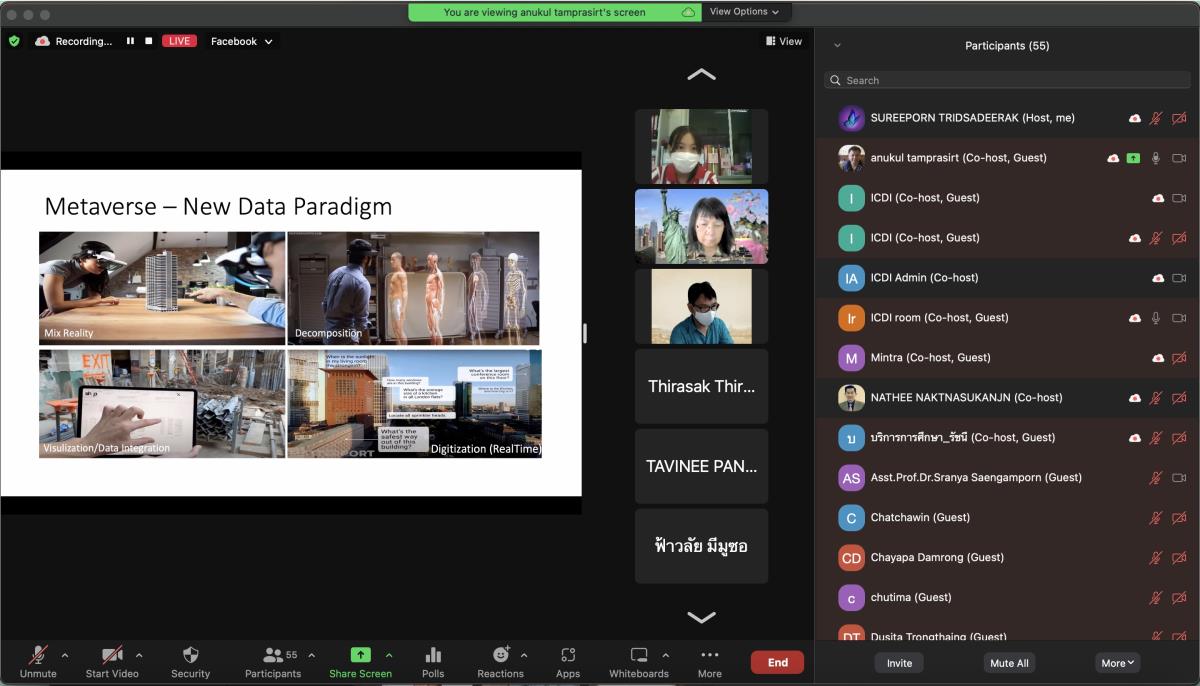The image size is (1200, 686).
Task: Open the Reactions smiley icon
Action: pos(501,655)
